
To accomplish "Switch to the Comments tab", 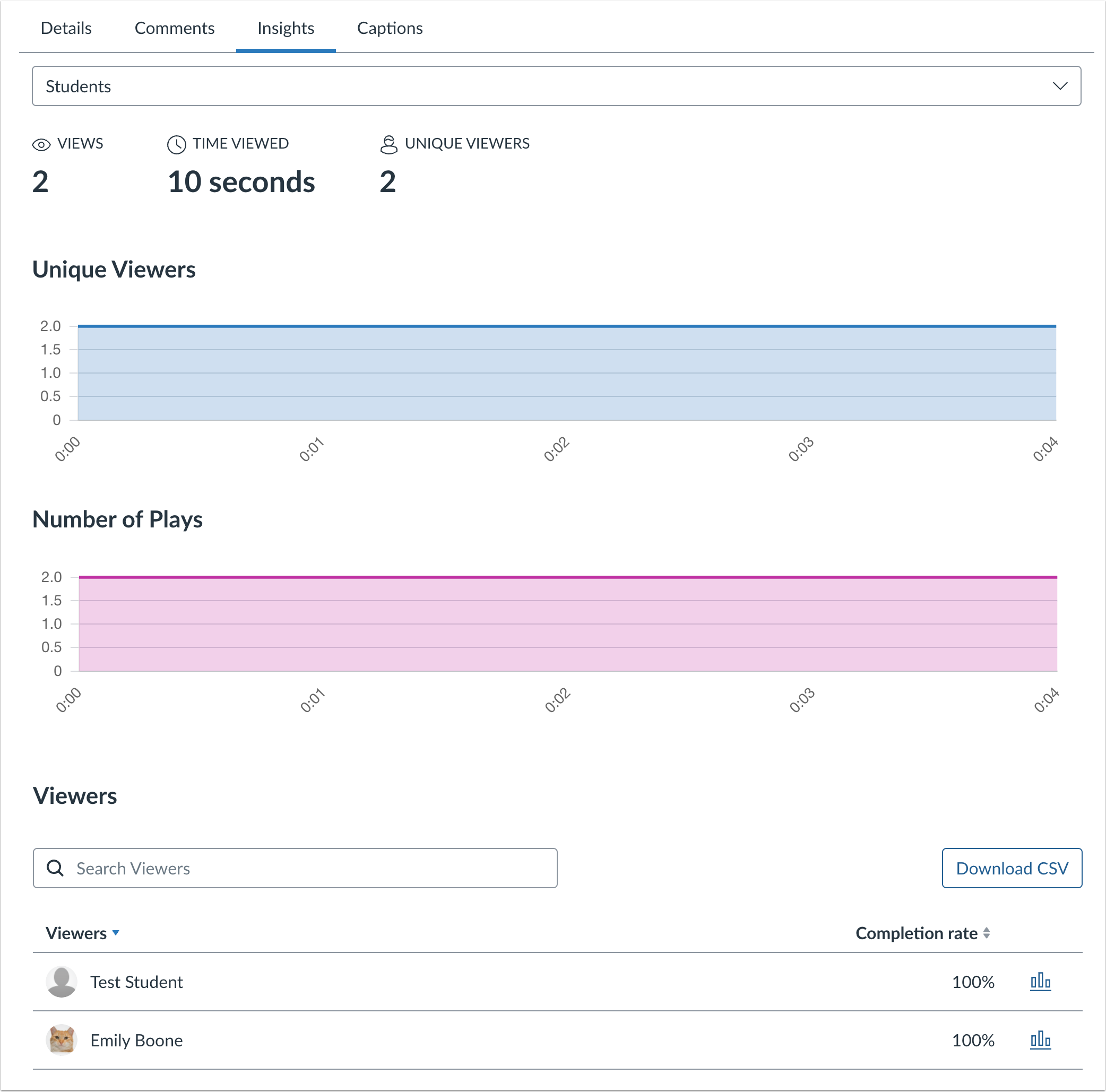I will pyautogui.click(x=175, y=28).
